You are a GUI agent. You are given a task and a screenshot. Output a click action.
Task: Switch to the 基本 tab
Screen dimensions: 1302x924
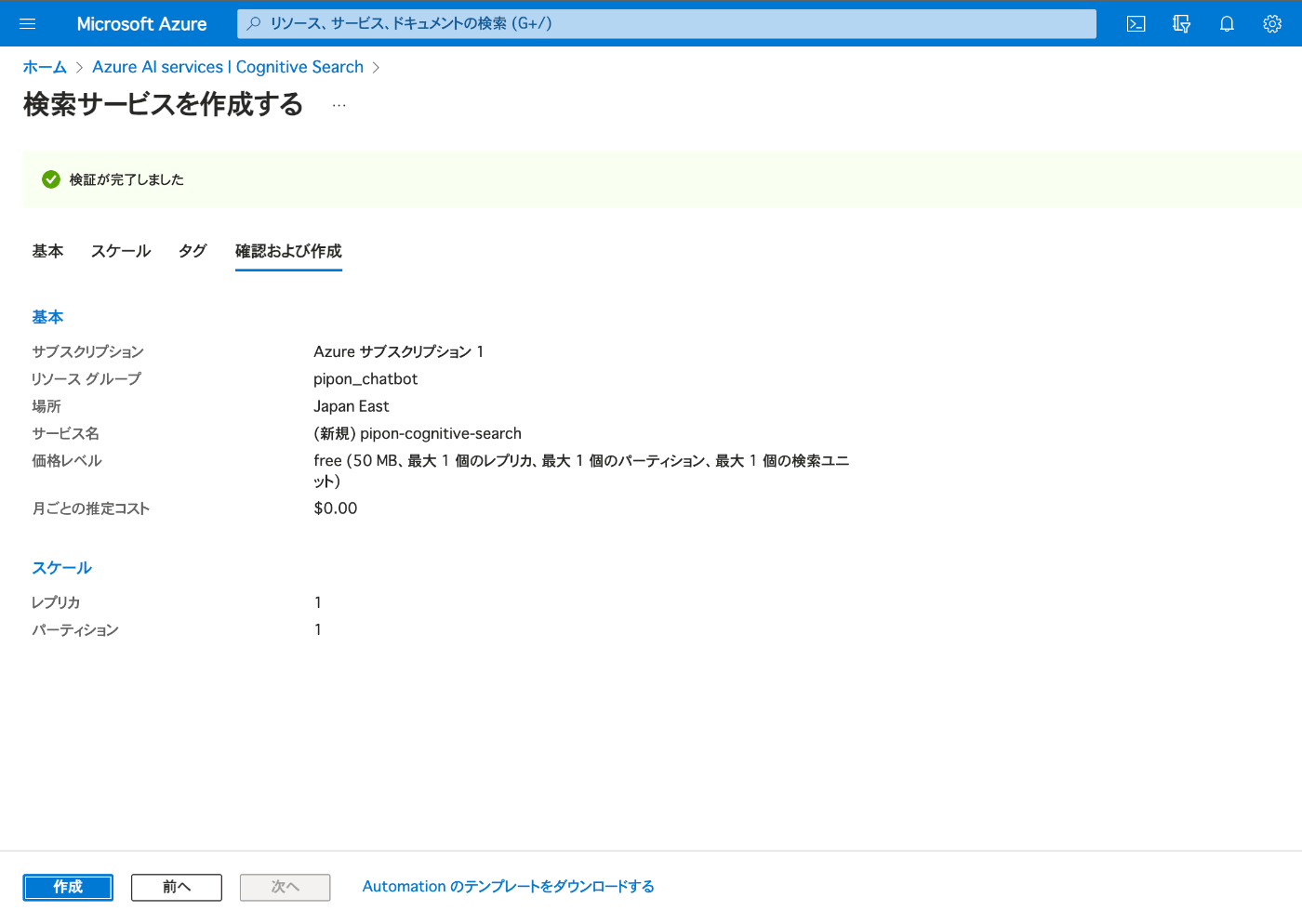(x=47, y=251)
